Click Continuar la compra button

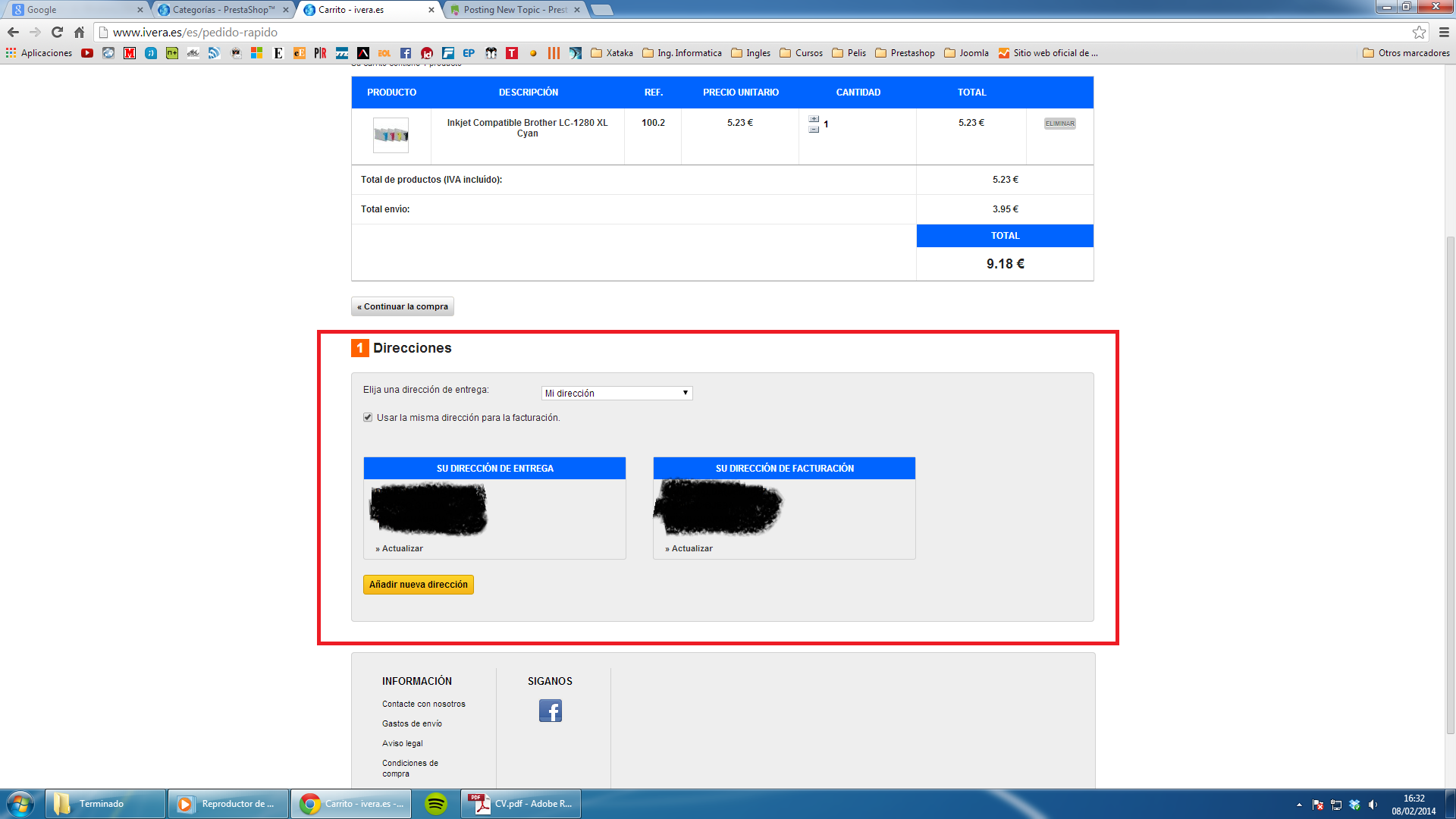(403, 306)
